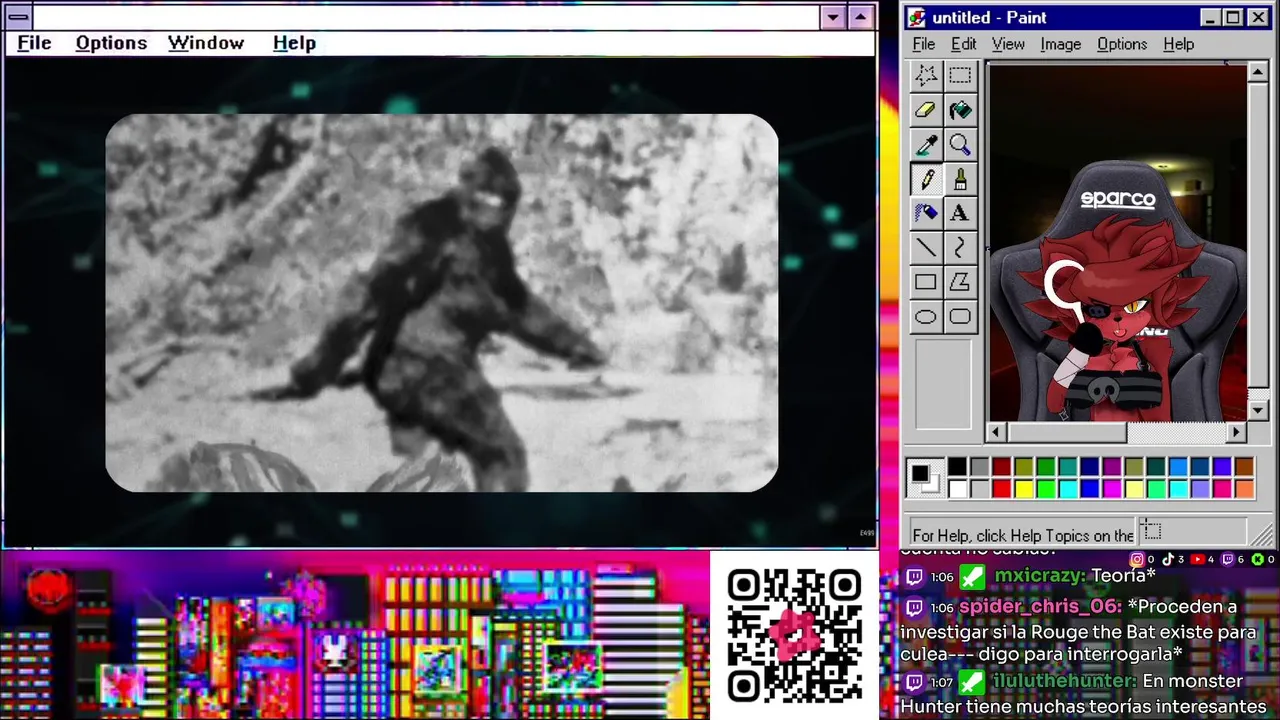Click the 'For Help, click Help Topics' status text
This screenshot has height=720, width=1280.
coord(1023,535)
